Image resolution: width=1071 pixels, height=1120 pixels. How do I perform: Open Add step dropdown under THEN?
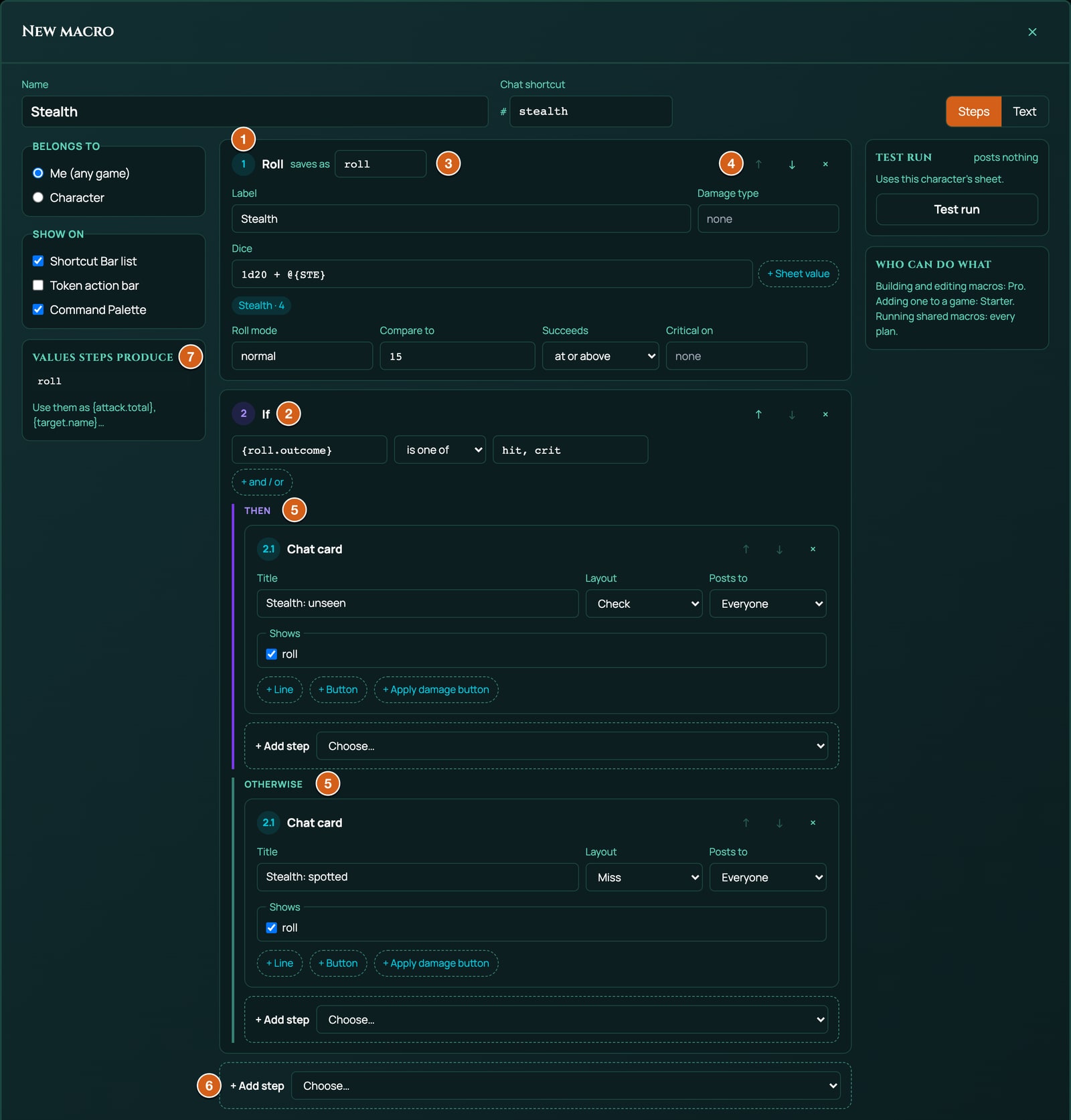[572, 746]
